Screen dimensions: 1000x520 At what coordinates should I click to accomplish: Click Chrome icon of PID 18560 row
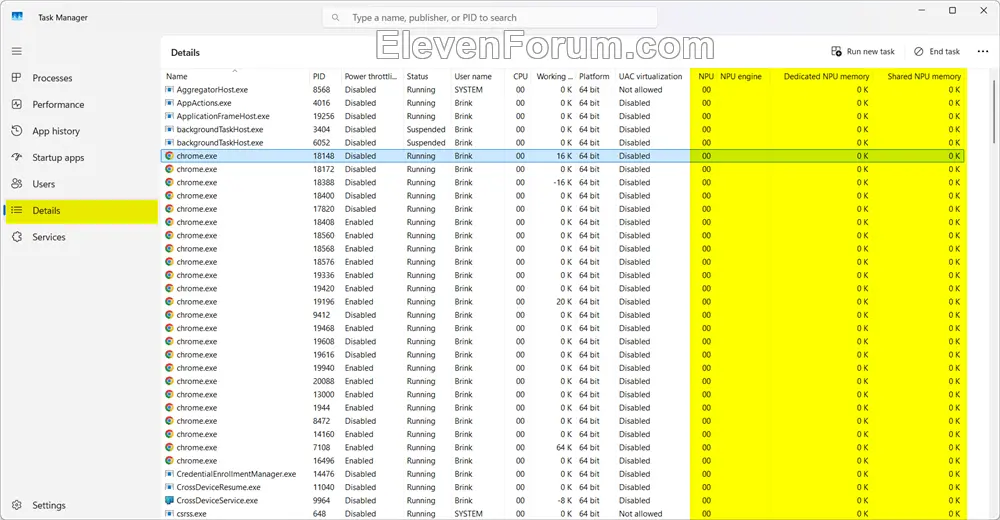coord(169,235)
